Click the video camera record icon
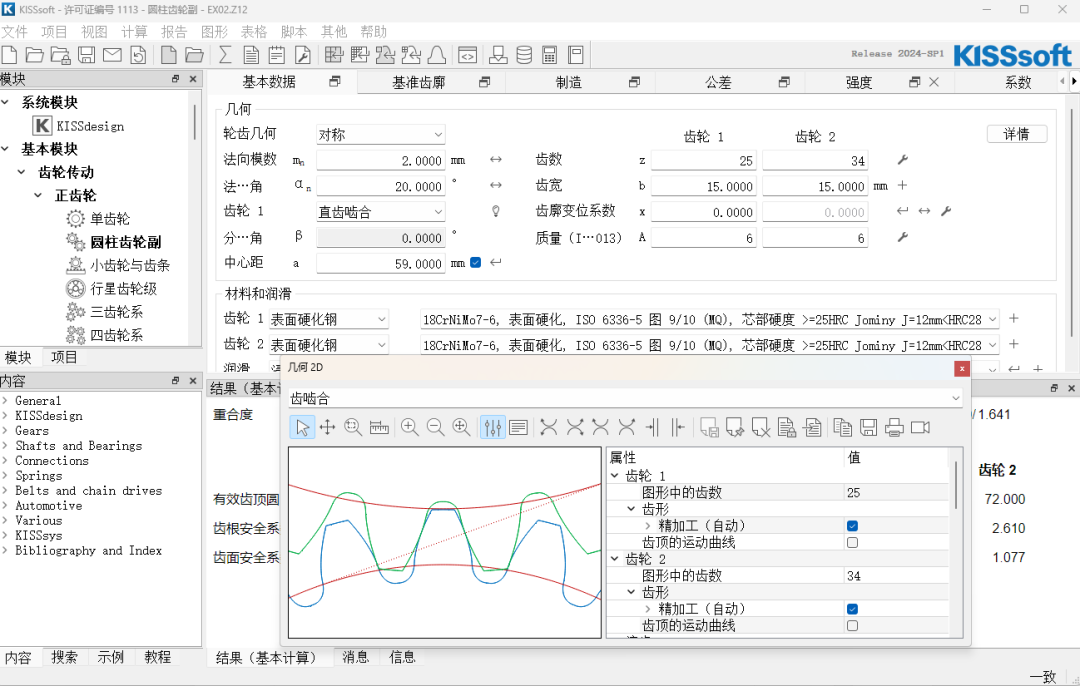 click(920, 428)
